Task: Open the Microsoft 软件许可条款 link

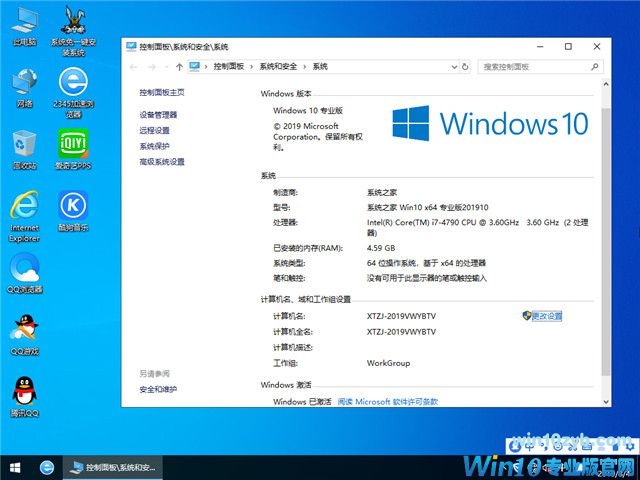Action: 388,402
